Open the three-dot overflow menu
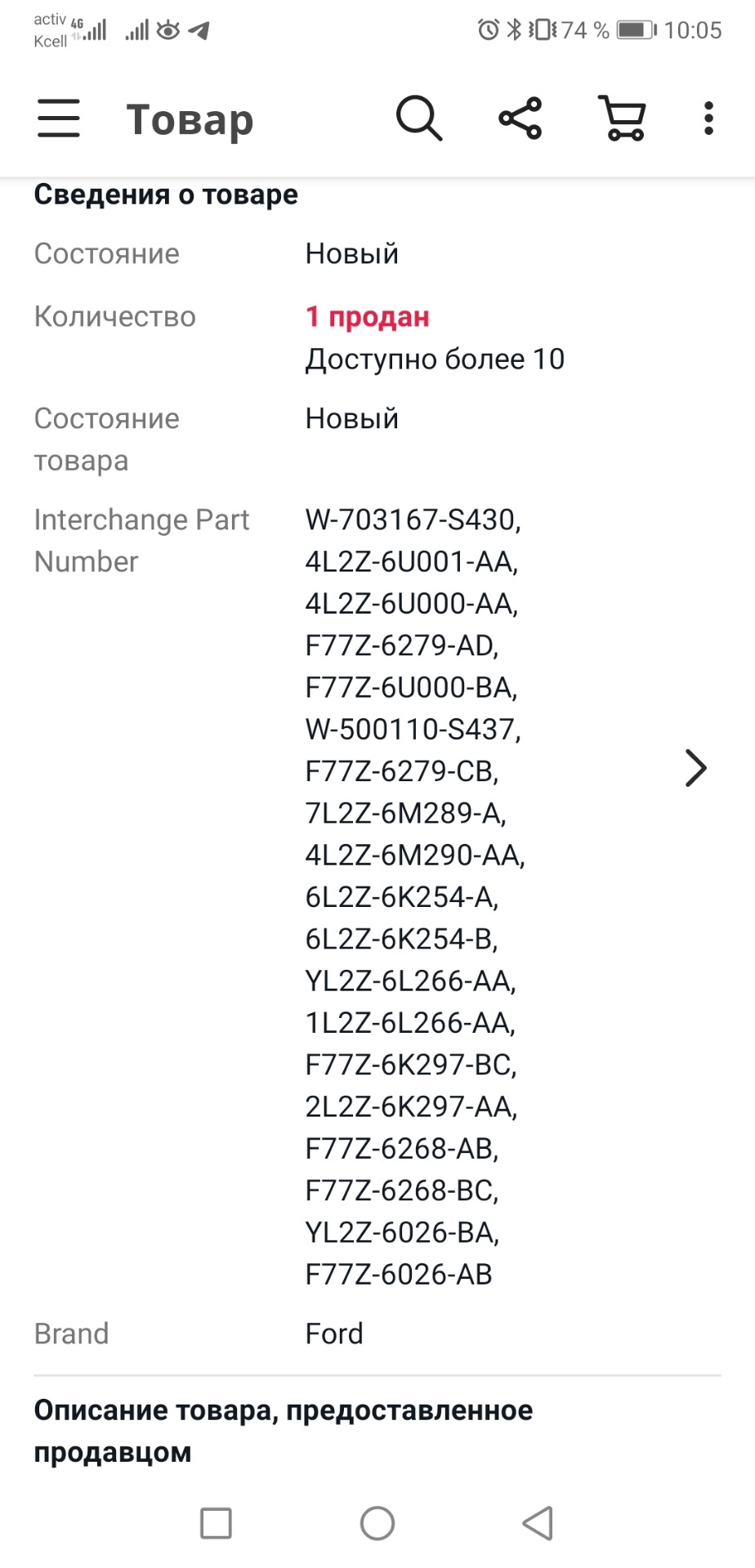Image resolution: width=755 pixels, height=1568 pixels. coord(708,118)
